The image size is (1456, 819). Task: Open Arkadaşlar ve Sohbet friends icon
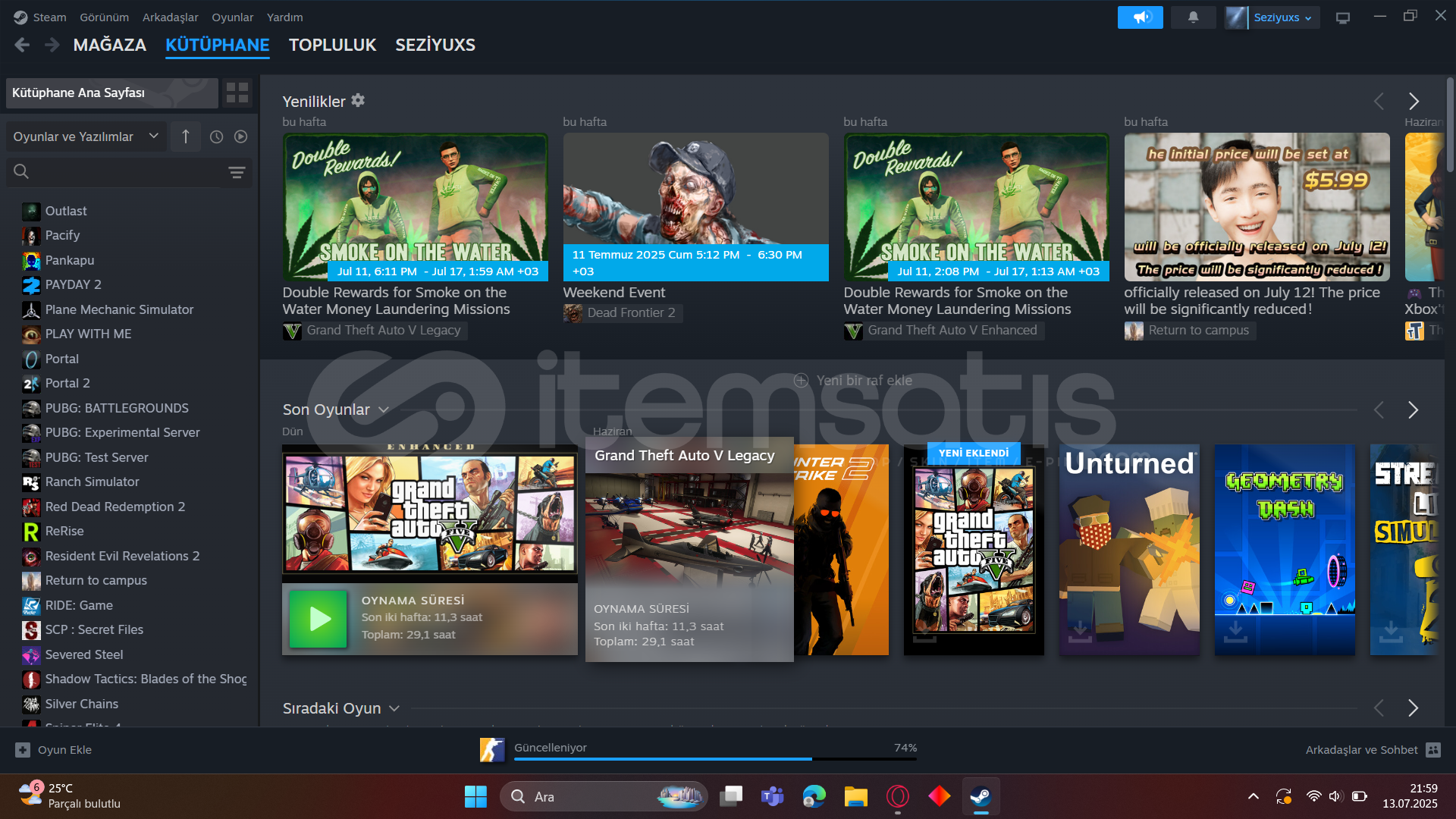(1433, 749)
